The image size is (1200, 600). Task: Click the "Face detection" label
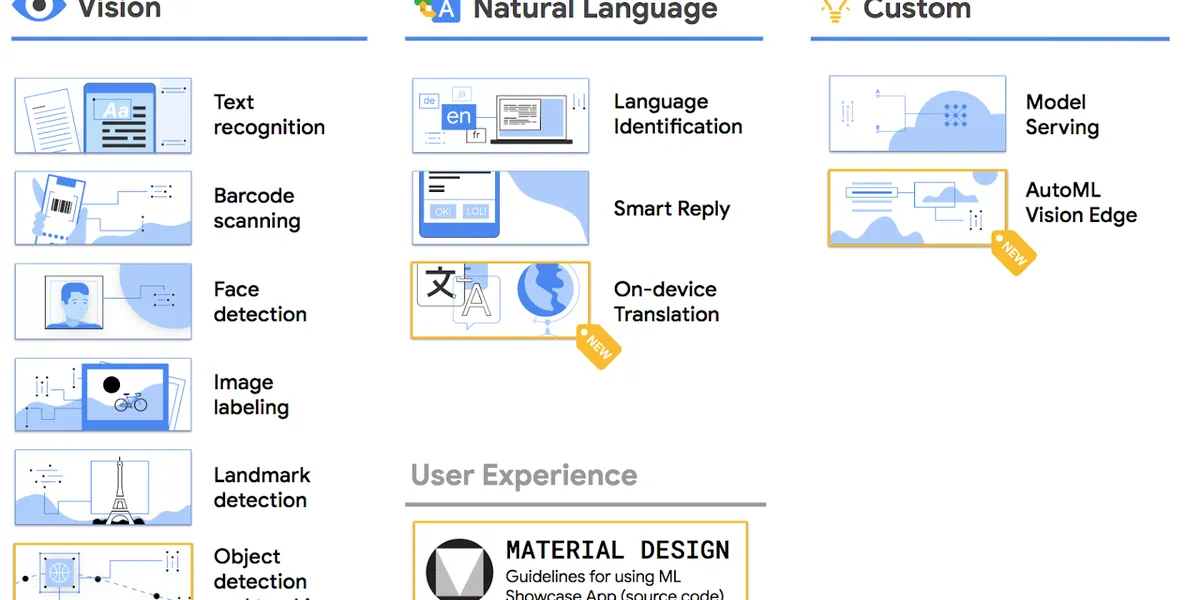pyautogui.click(x=260, y=302)
